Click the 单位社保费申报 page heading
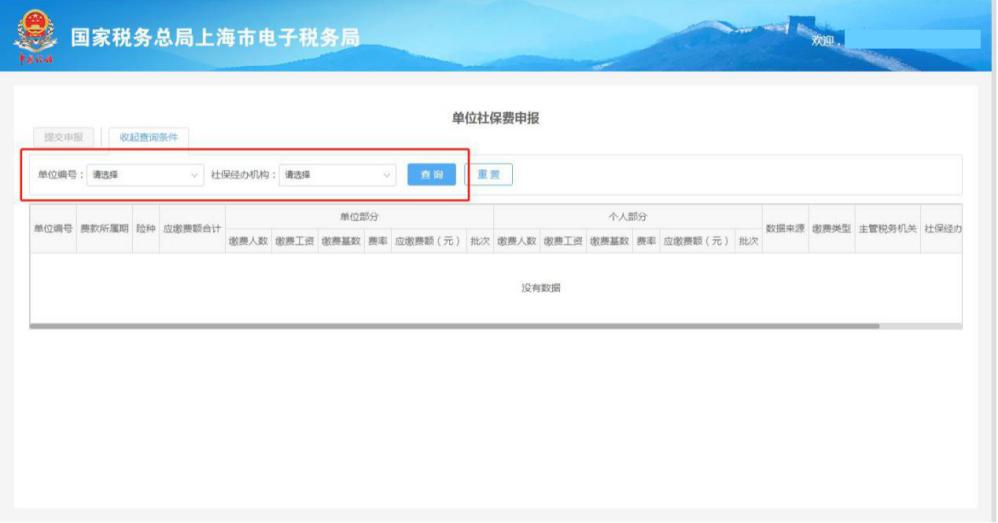Image resolution: width=998 pixels, height=523 pixels. coord(496,118)
